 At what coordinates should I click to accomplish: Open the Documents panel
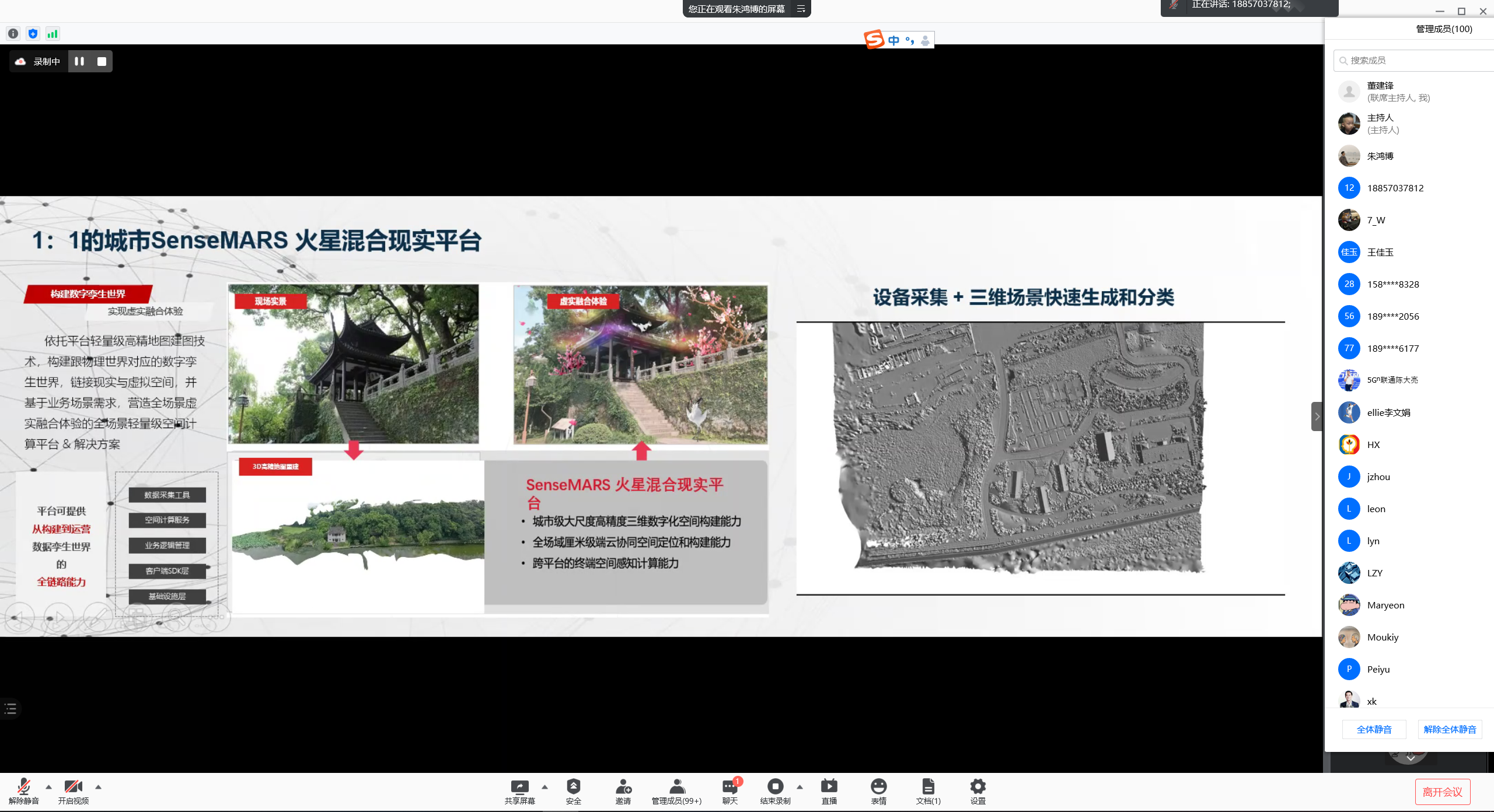click(928, 791)
